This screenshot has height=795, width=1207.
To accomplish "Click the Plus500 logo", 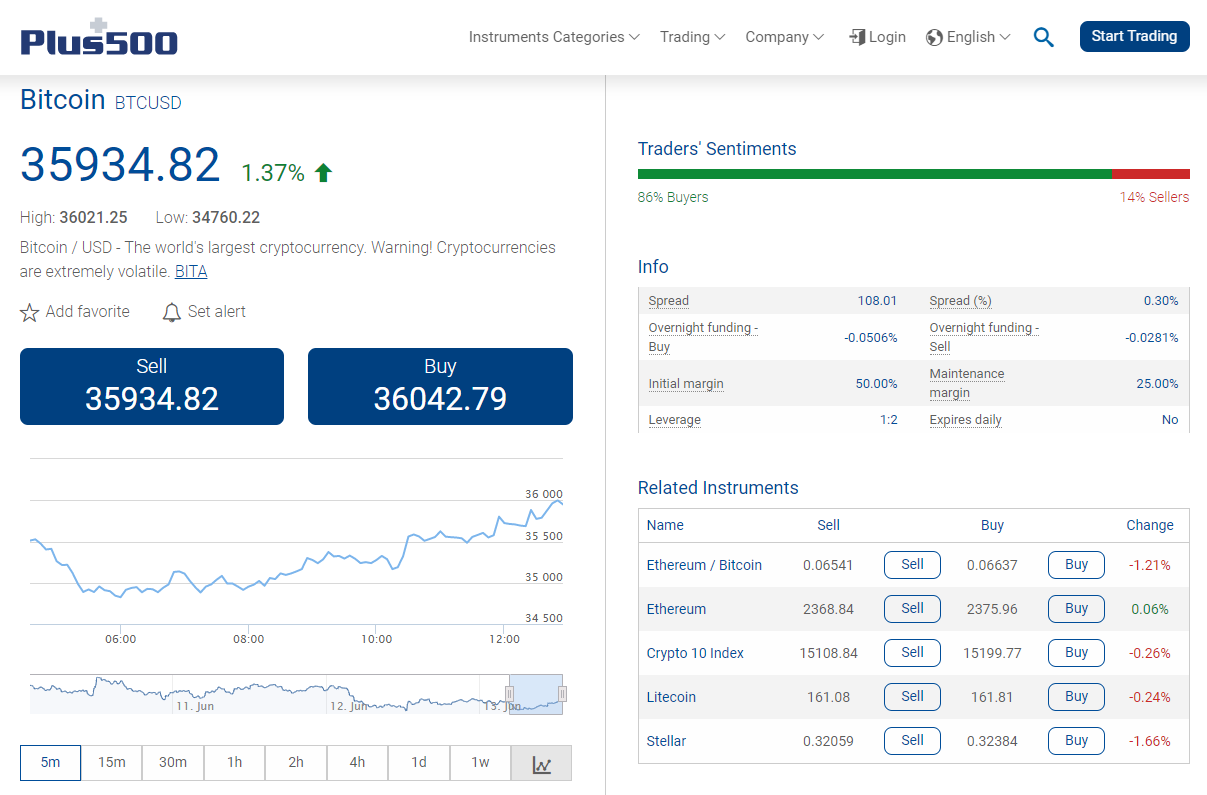I will (x=99, y=37).
